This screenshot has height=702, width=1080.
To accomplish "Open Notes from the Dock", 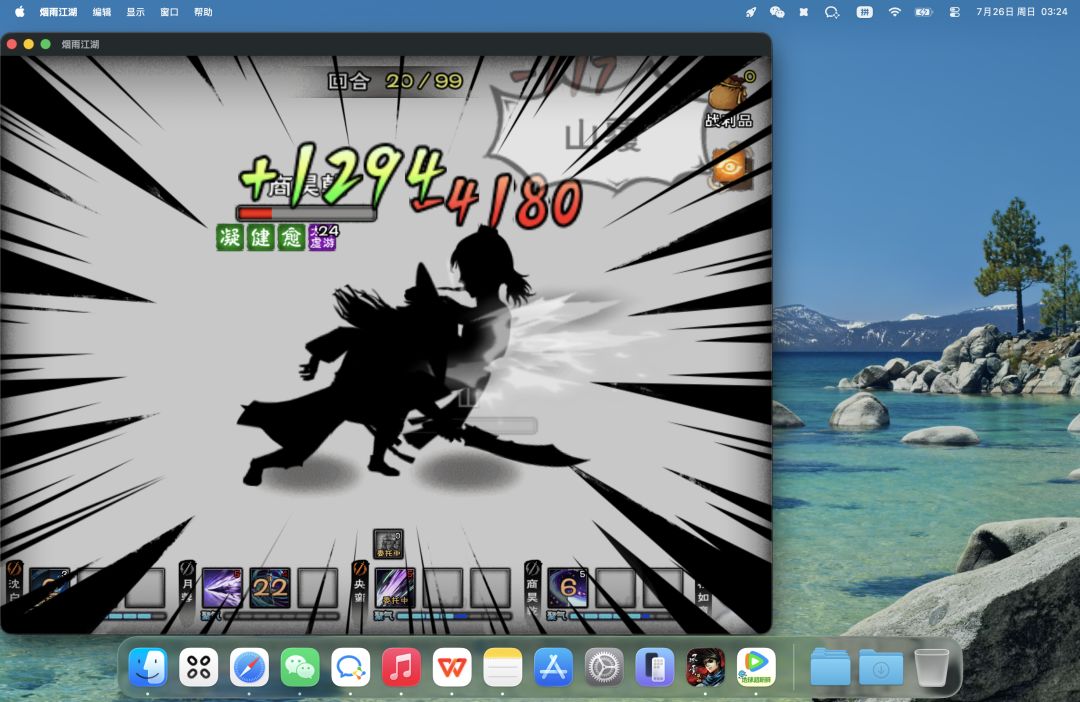I will pyautogui.click(x=502, y=667).
